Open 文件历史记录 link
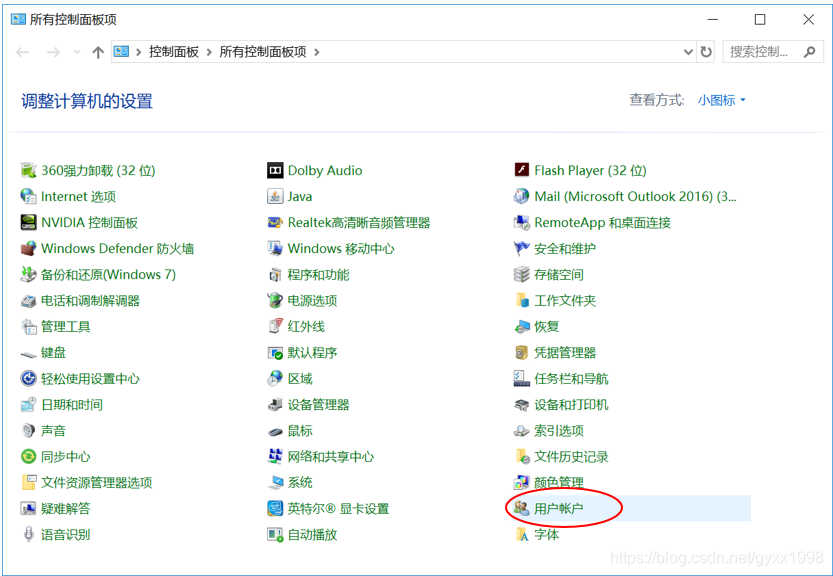The width and height of the screenshot is (833, 576). pyautogui.click(x=571, y=457)
